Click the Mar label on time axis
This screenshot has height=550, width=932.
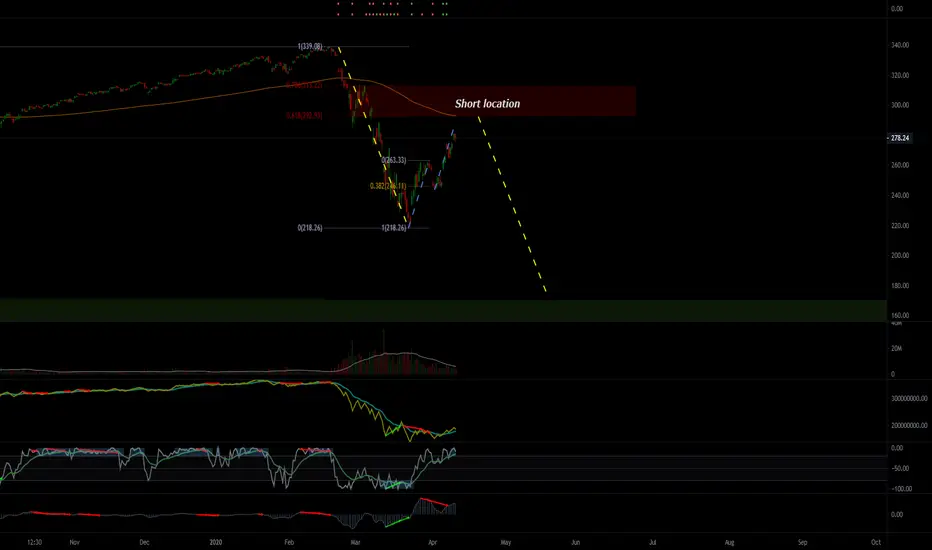pos(355,542)
